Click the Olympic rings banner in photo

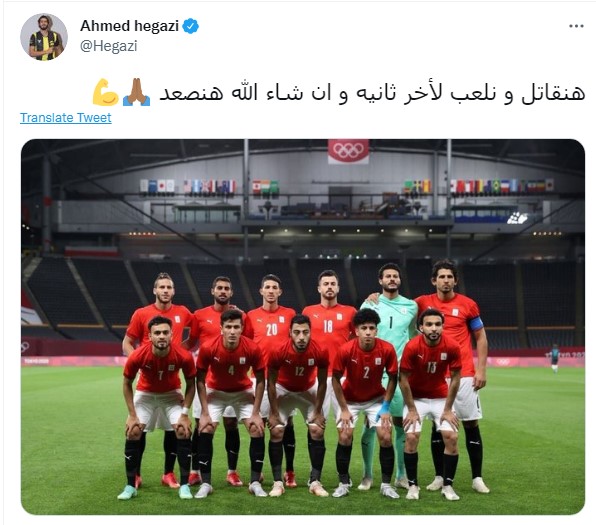point(348,151)
